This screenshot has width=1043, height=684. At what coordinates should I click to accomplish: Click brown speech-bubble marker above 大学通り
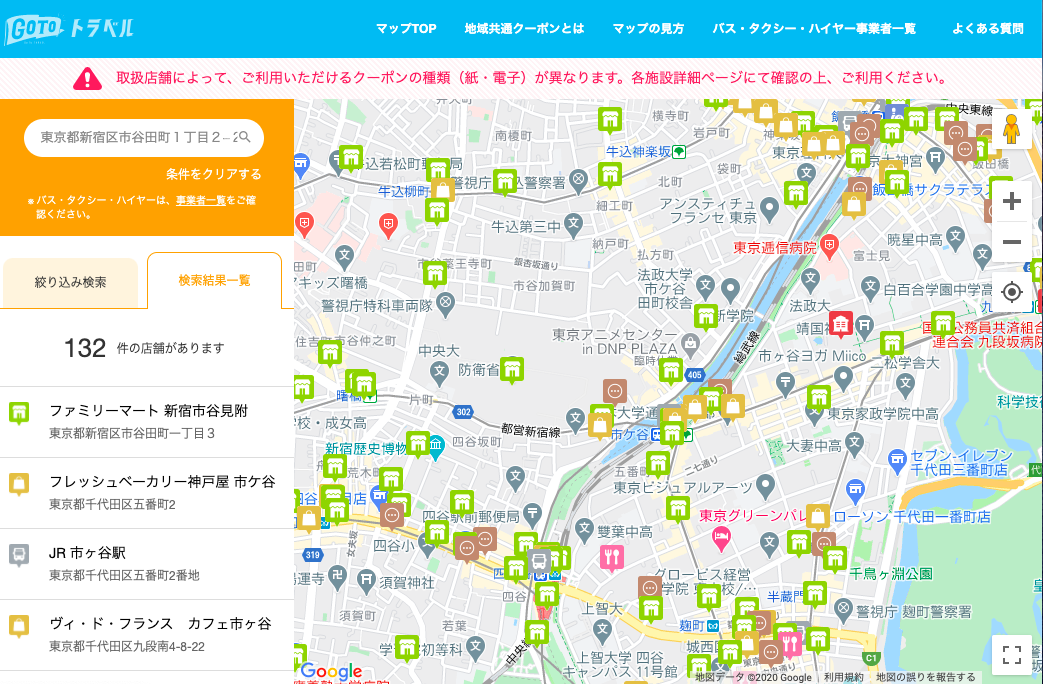(615, 391)
